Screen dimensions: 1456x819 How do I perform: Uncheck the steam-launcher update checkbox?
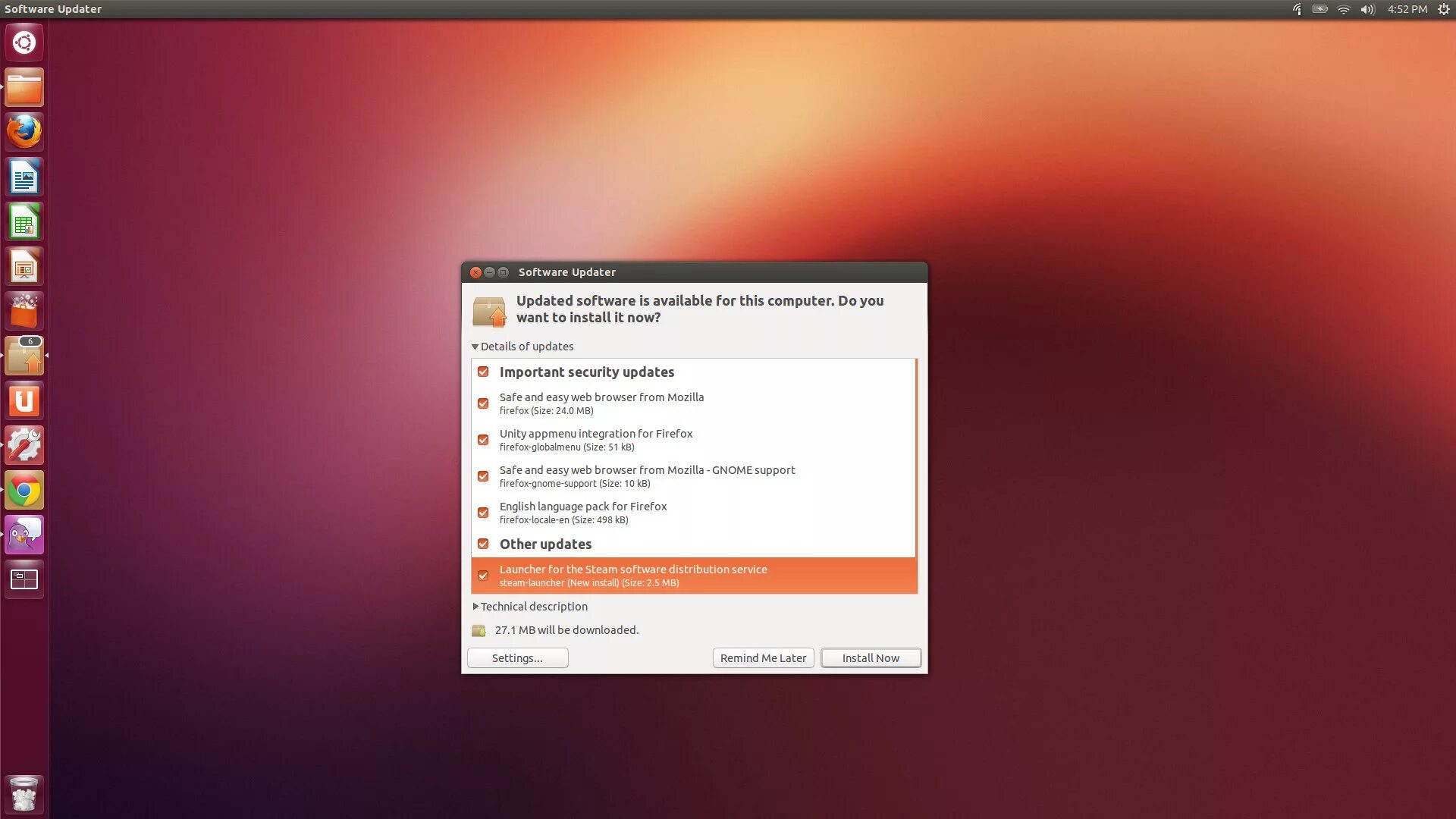[483, 576]
